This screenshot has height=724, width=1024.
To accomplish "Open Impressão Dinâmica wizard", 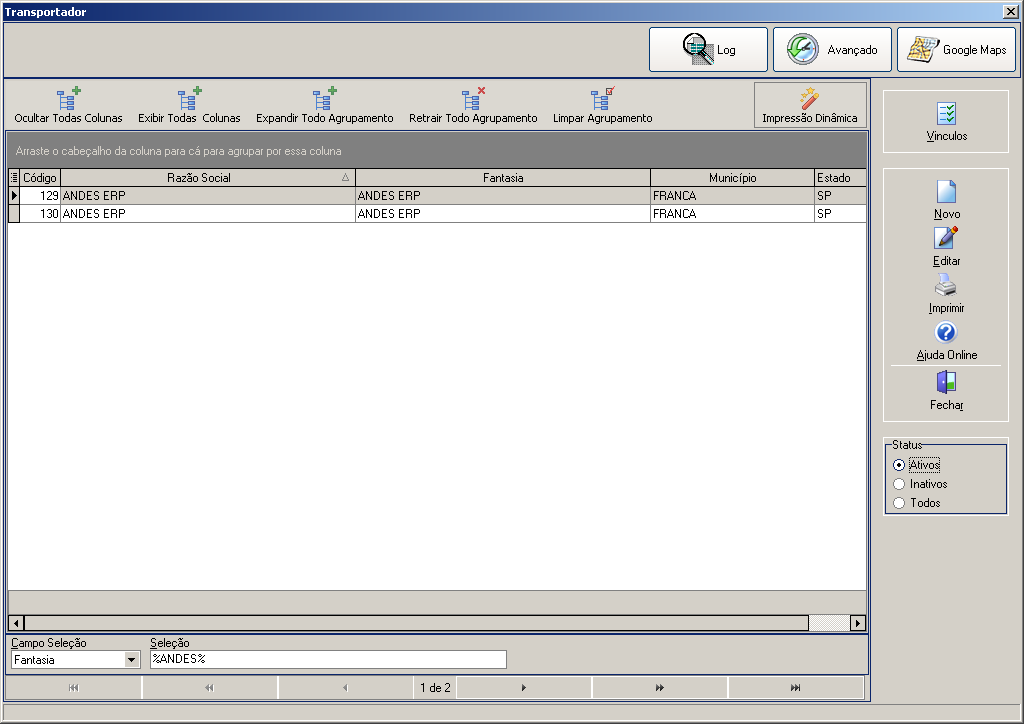I will tap(810, 105).
